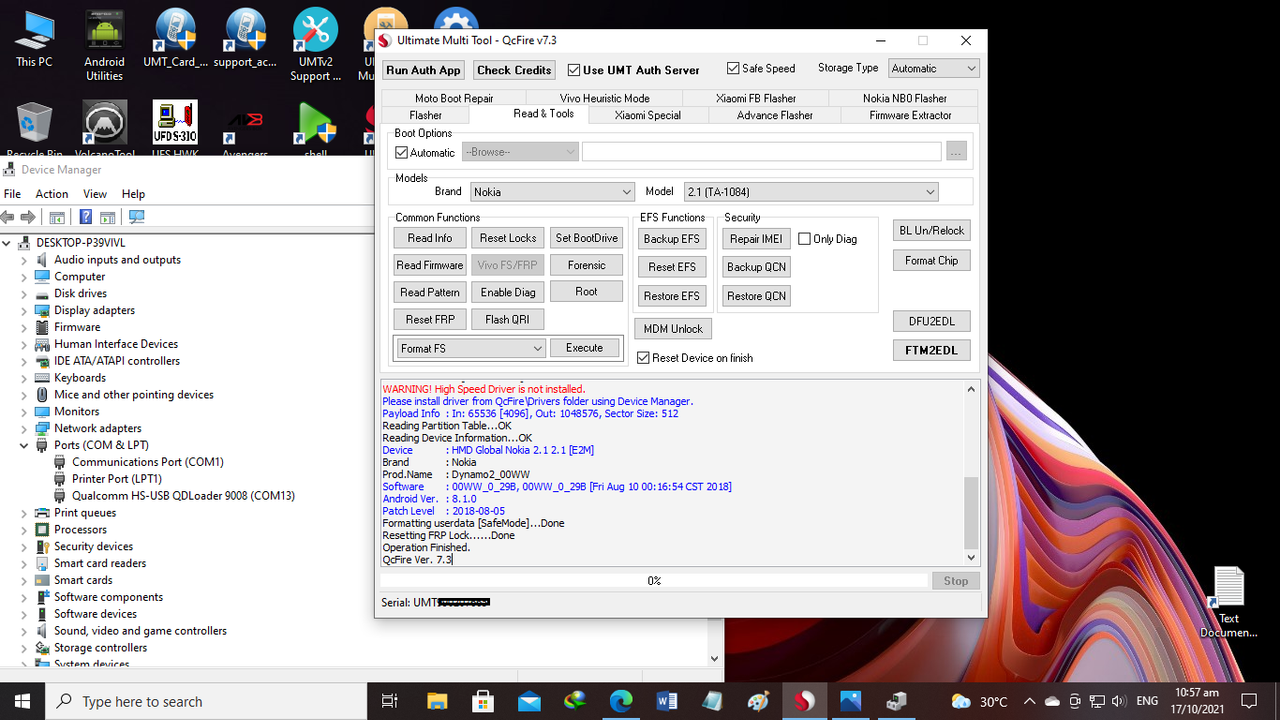Click the Read Info button
Image resolution: width=1280 pixels, height=720 pixels.
430,238
